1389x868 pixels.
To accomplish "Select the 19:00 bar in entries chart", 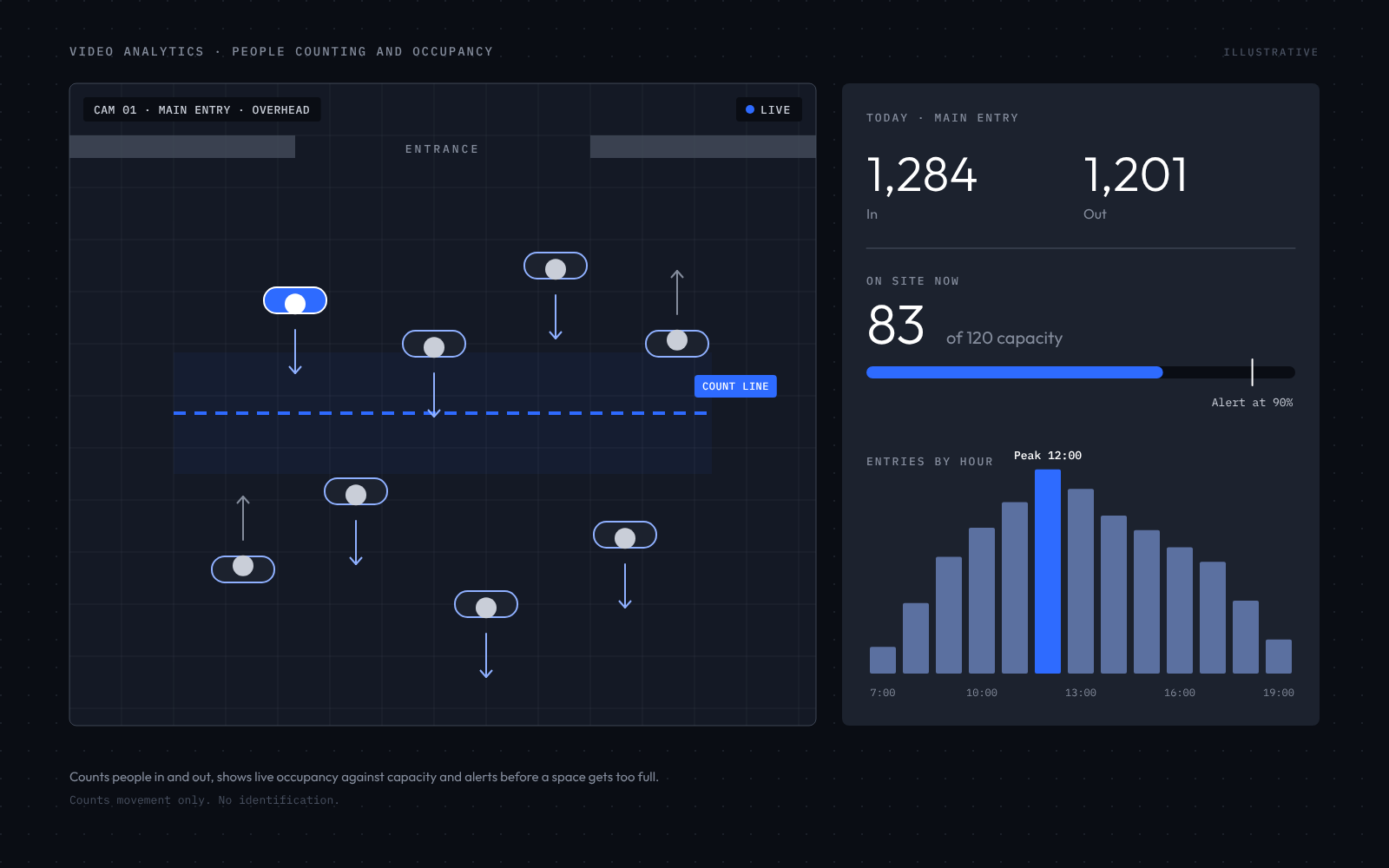I will tap(1279, 656).
